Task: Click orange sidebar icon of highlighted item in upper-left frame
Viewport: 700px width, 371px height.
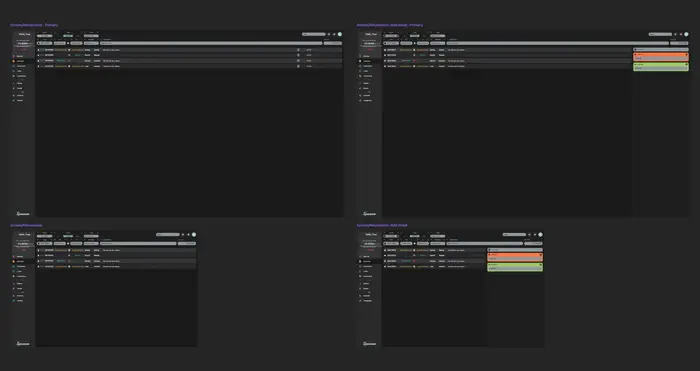Action: (x=14, y=61)
